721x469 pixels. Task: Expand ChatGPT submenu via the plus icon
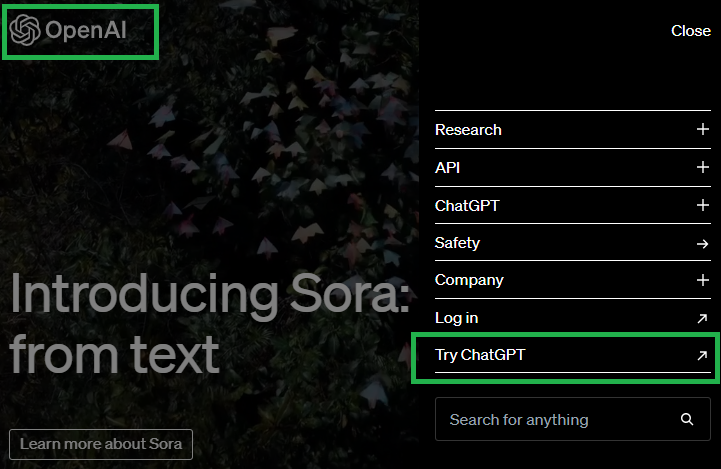coord(702,206)
